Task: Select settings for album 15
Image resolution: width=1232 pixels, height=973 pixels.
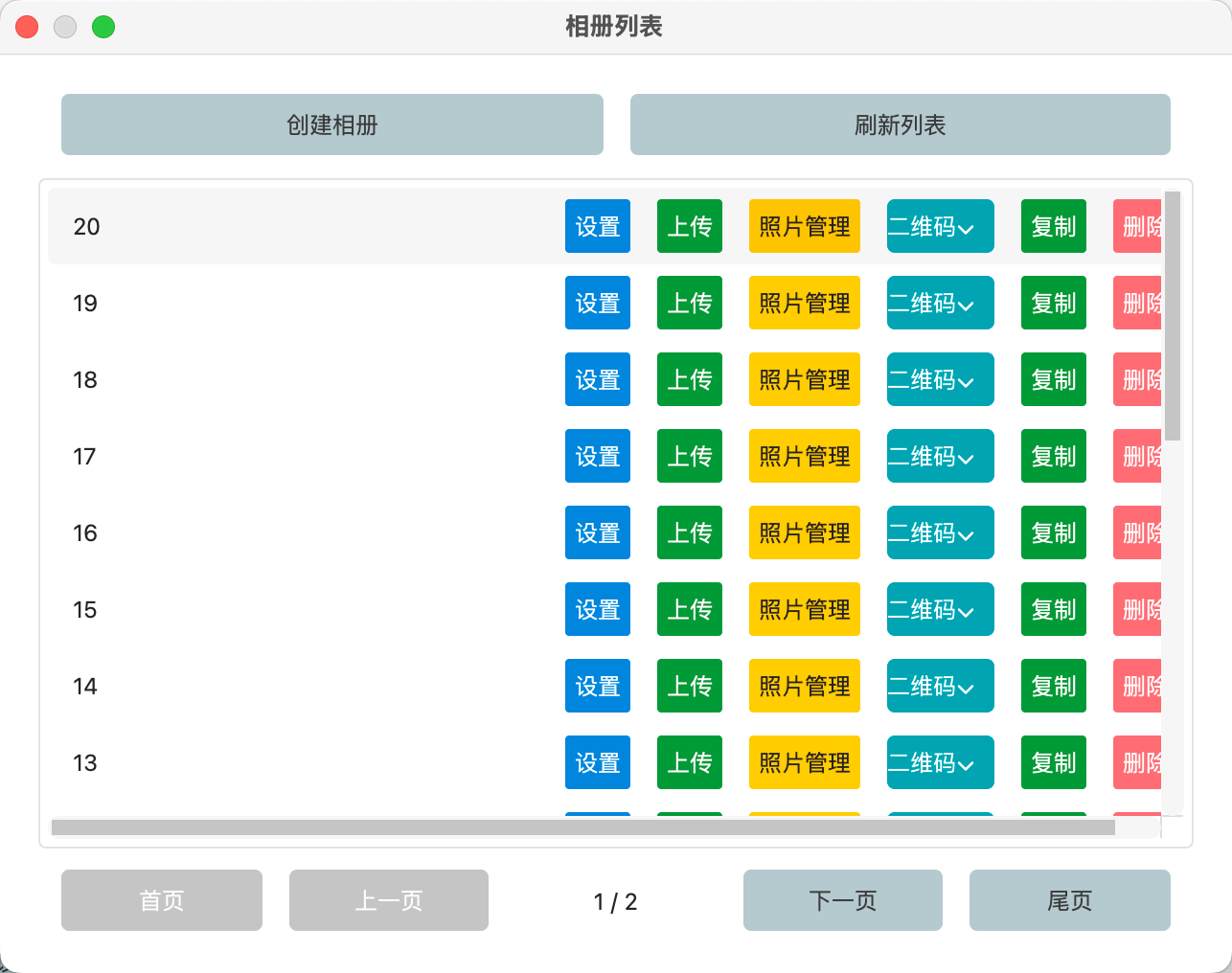Action: coord(597,609)
